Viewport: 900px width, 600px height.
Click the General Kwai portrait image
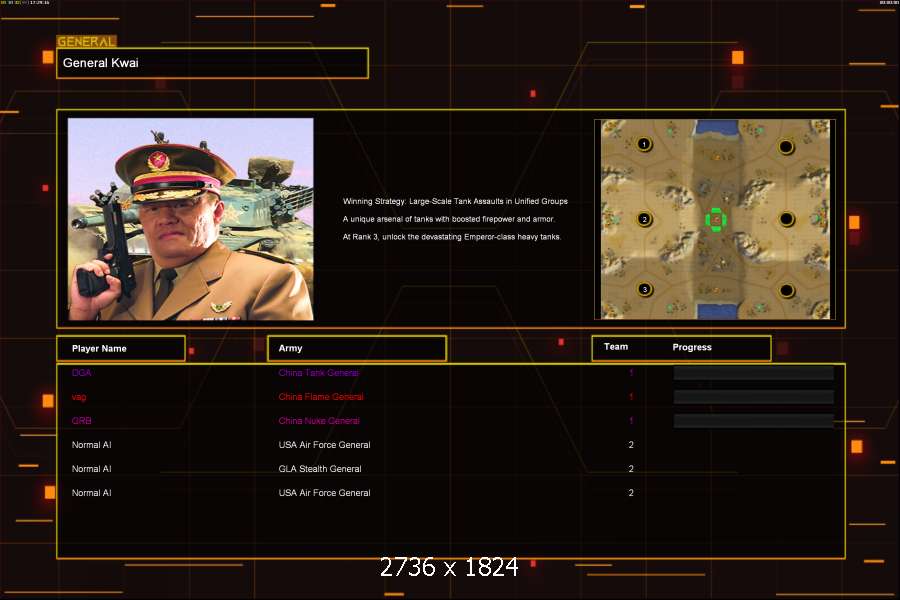191,219
